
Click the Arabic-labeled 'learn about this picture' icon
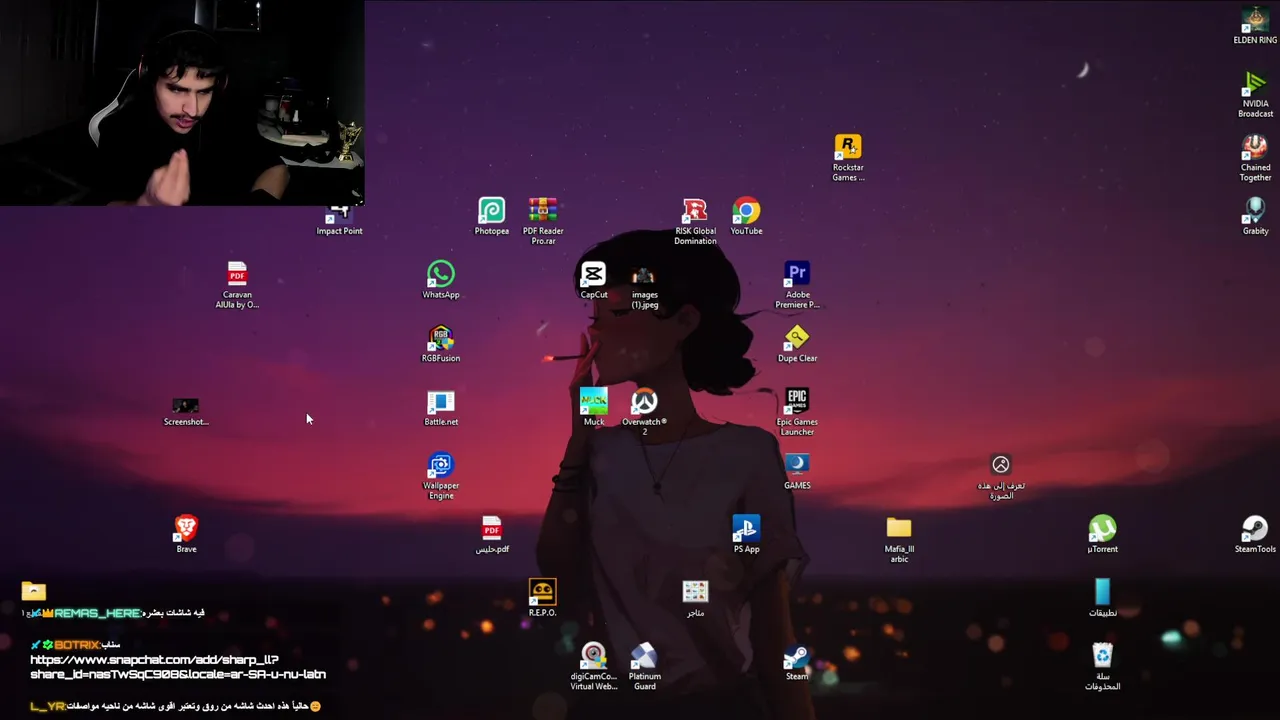tap(1001, 476)
